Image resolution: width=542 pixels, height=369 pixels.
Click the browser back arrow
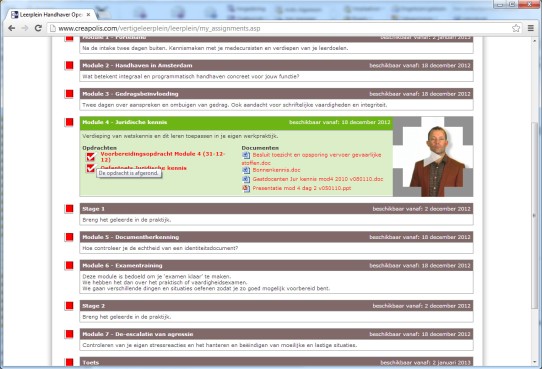11,28
